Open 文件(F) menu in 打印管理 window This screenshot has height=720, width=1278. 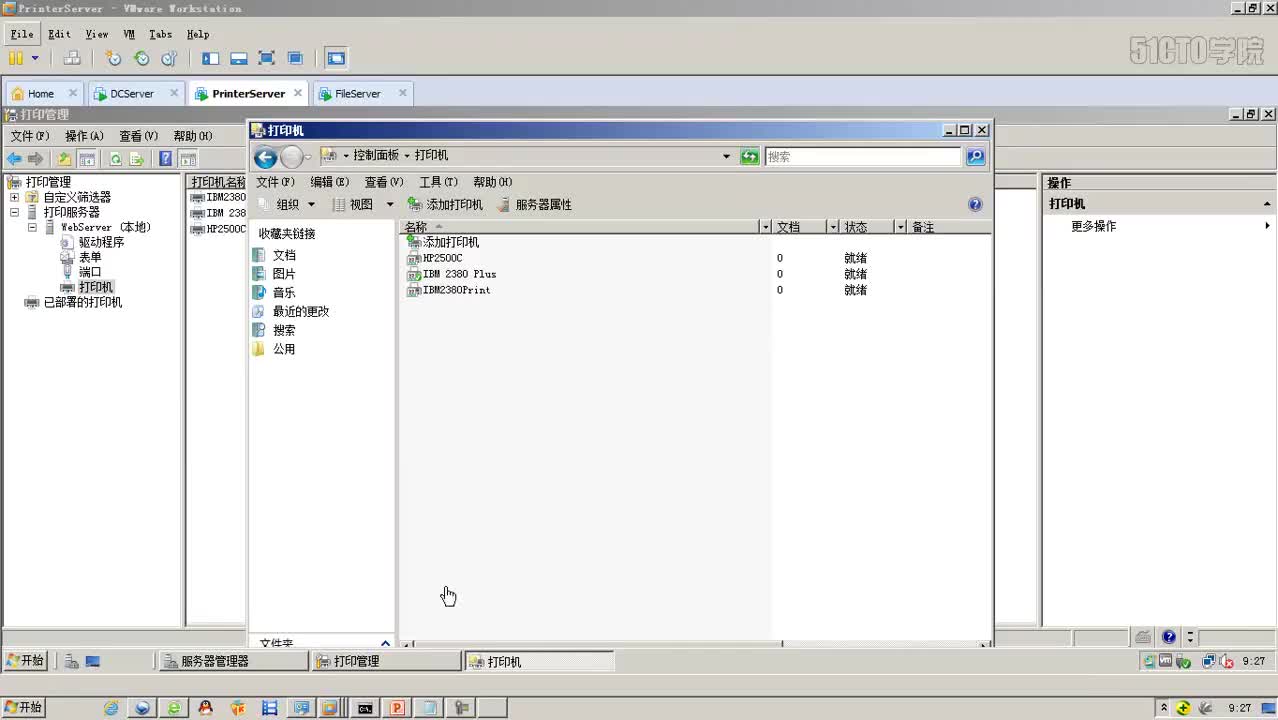[x=30, y=136]
